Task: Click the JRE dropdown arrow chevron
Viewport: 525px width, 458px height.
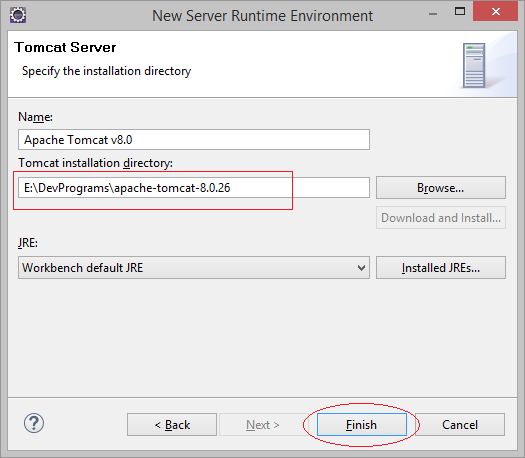Action: pyautogui.click(x=361, y=268)
